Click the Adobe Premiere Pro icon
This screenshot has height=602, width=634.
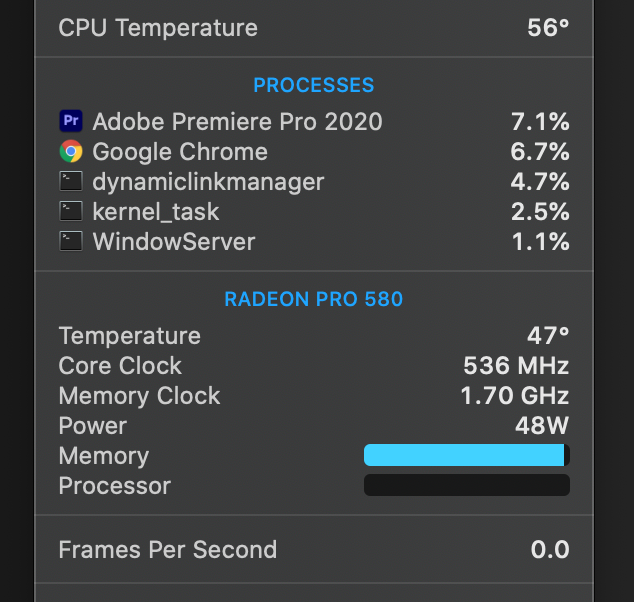coord(71,121)
